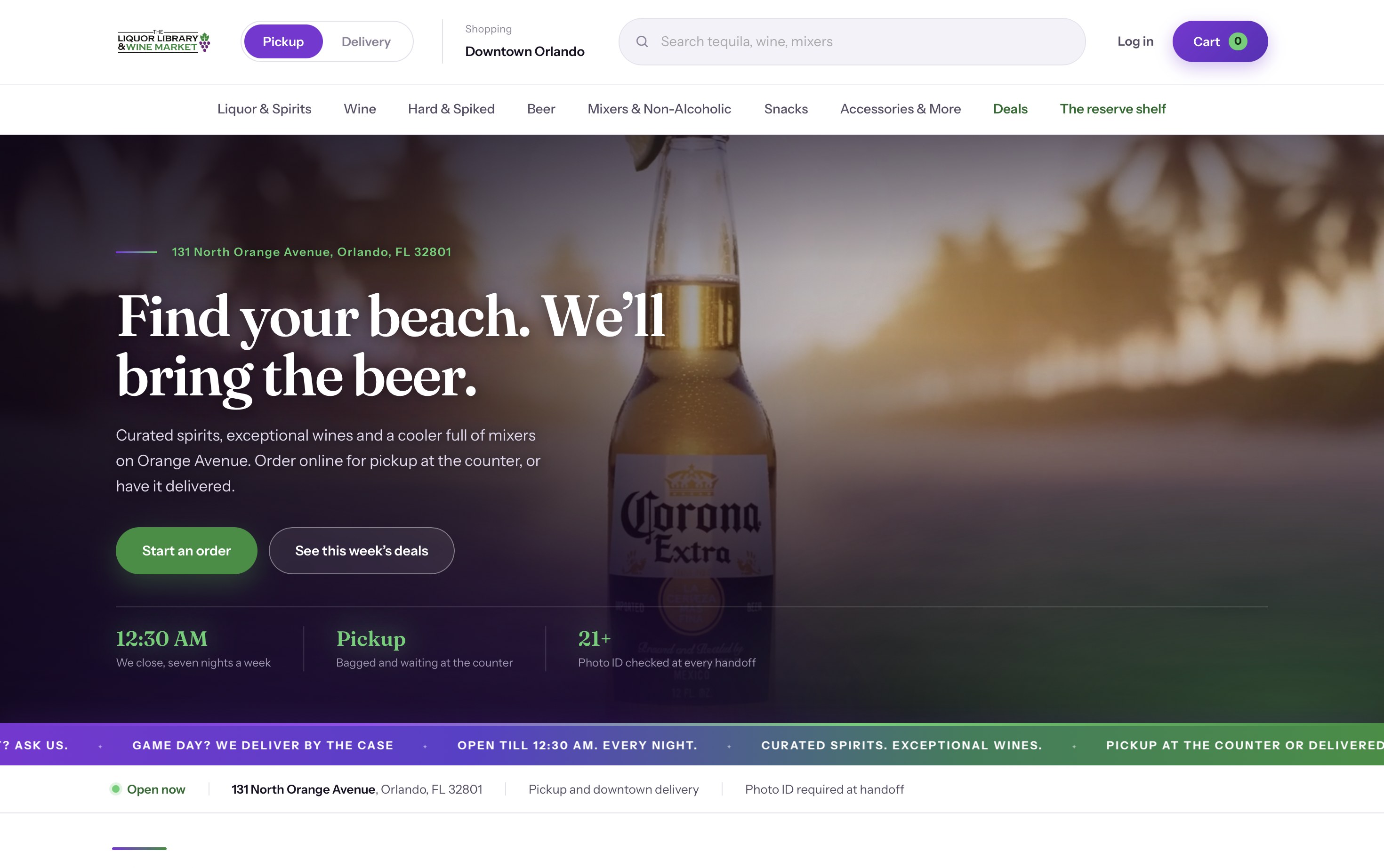Image resolution: width=1384 pixels, height=868 pixels.
Task: Click the Start an order button
Action: [x=186, y=551]
